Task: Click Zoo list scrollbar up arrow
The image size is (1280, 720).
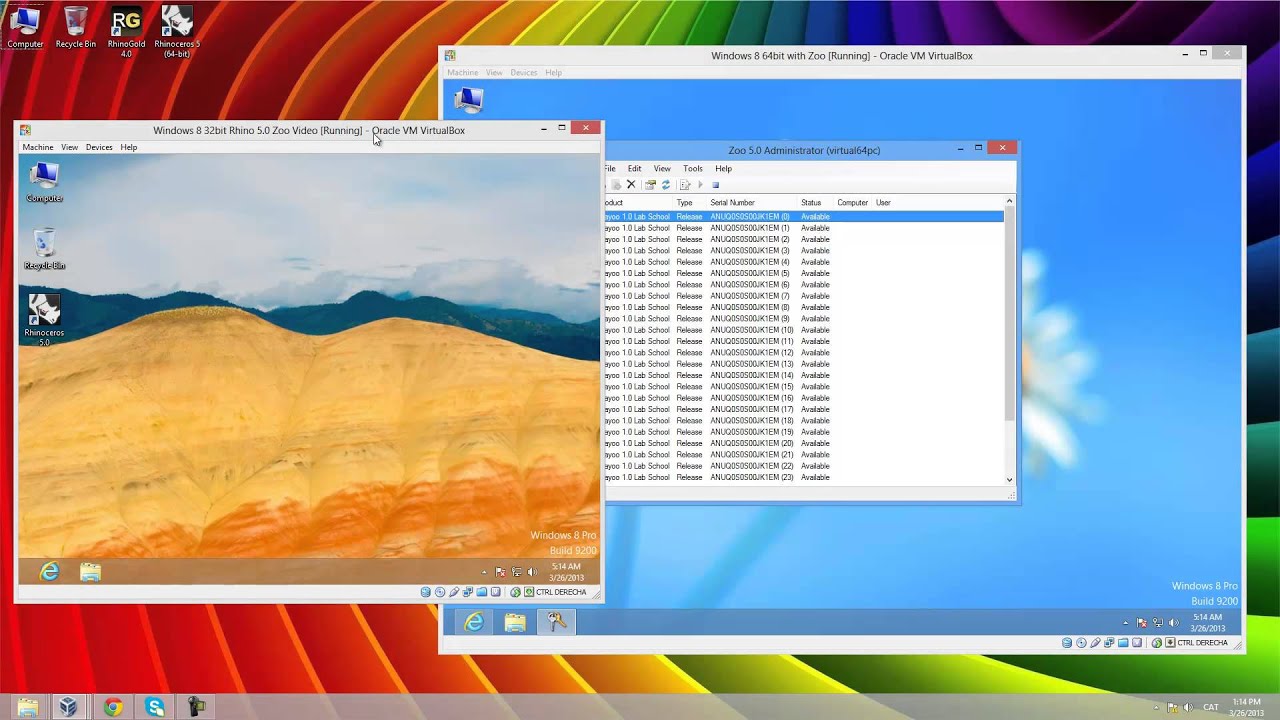Action: click(x=1009, y=202)
